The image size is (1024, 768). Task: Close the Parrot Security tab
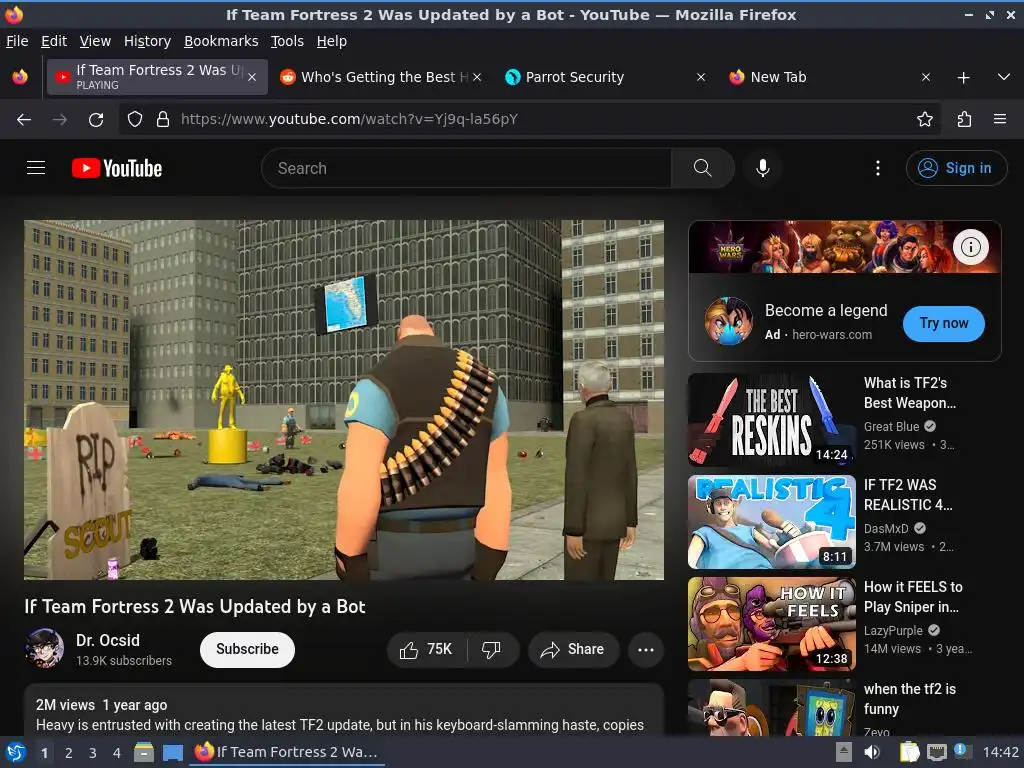[701, 77]
